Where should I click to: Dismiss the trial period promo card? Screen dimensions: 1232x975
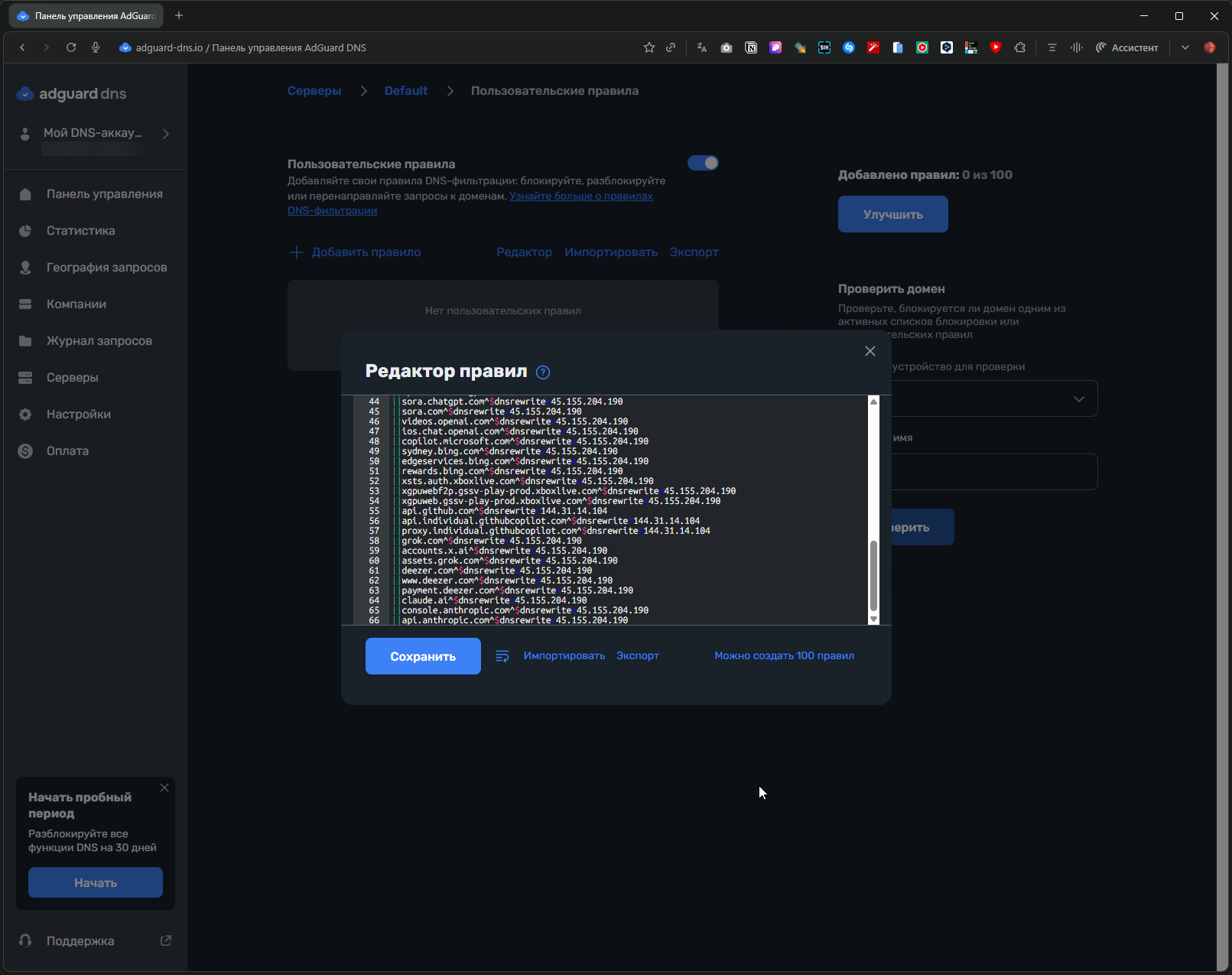click(164, 788)
